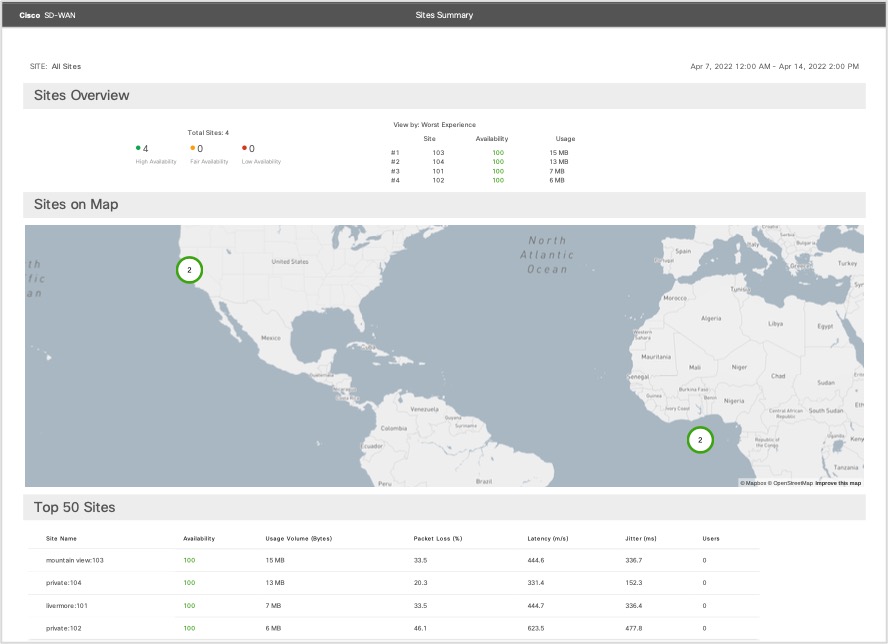Click the Top 50 Sites section header
The height and width of the screenshot is (644, 888).
tap(75, 507)
